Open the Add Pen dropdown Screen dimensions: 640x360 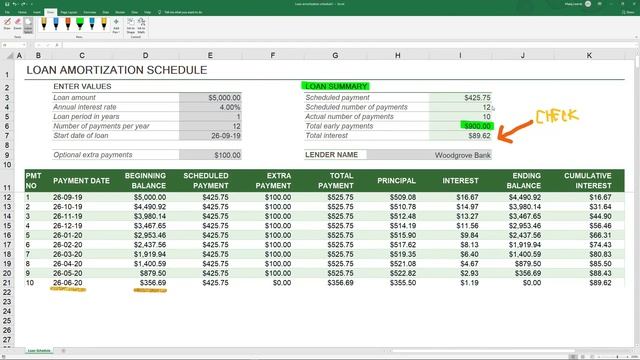pyautogui.click(x=116, y=25)
